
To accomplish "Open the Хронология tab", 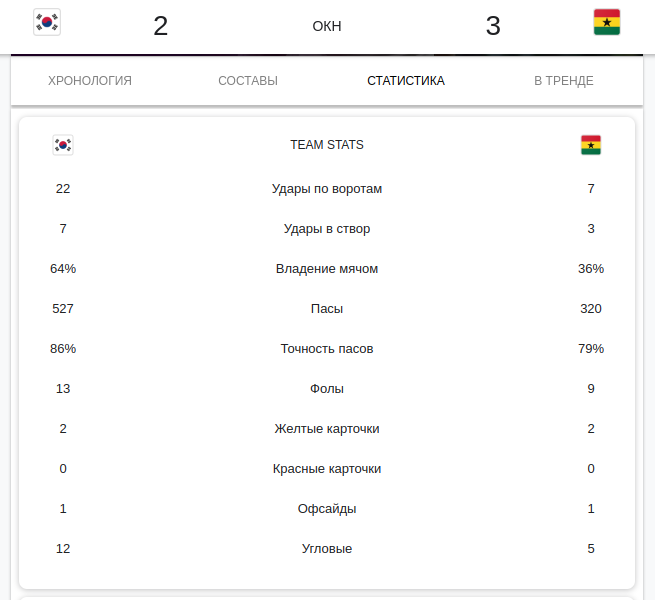I will 90,81.
